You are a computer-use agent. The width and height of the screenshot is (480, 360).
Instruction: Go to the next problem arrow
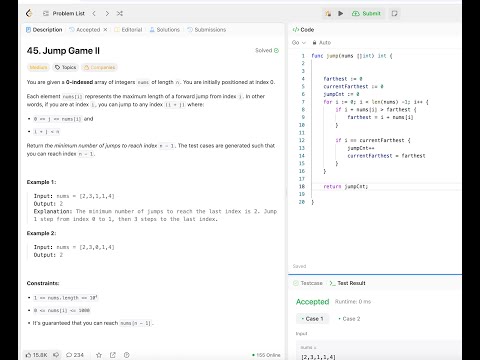coord(107,13)
